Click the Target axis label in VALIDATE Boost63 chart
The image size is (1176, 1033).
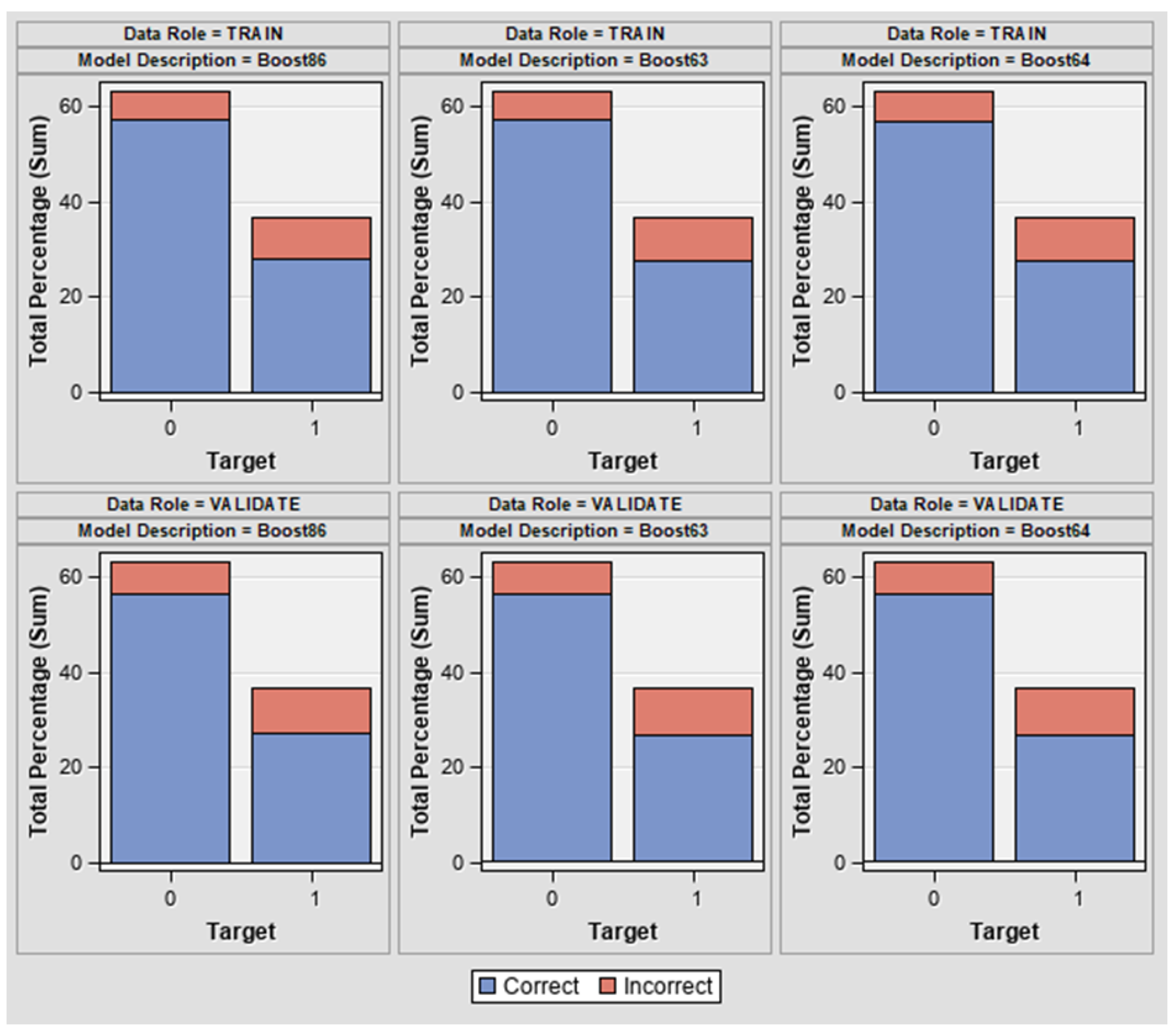point(623,931)
